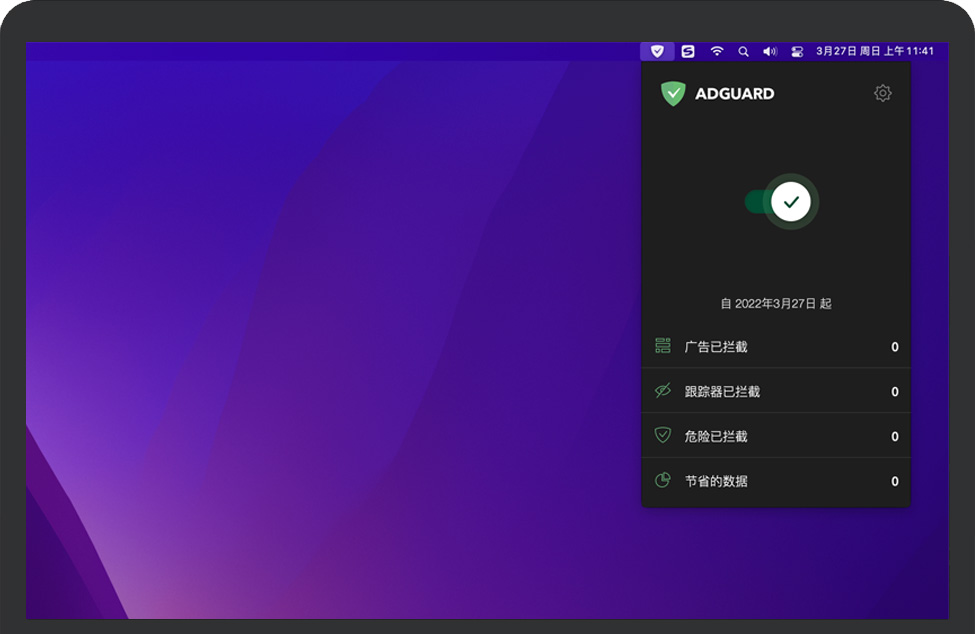Image resolution: width=975 pixels, height=634 pixels.
Task: Open Wi-Fi menu in menu bar
Action: coord(717,51)
